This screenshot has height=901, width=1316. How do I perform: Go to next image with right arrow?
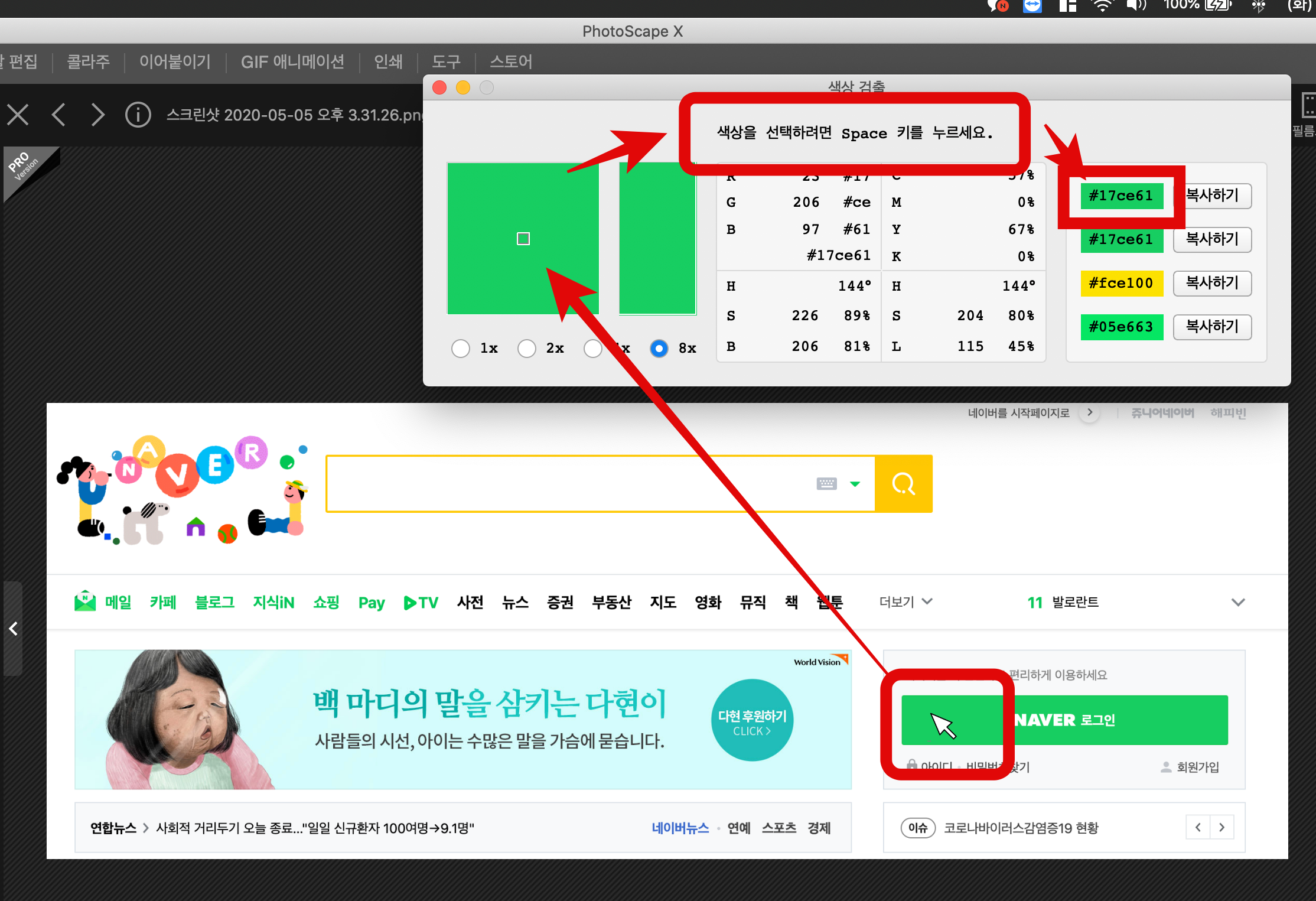pyautogui.click(x=97, y=115)
